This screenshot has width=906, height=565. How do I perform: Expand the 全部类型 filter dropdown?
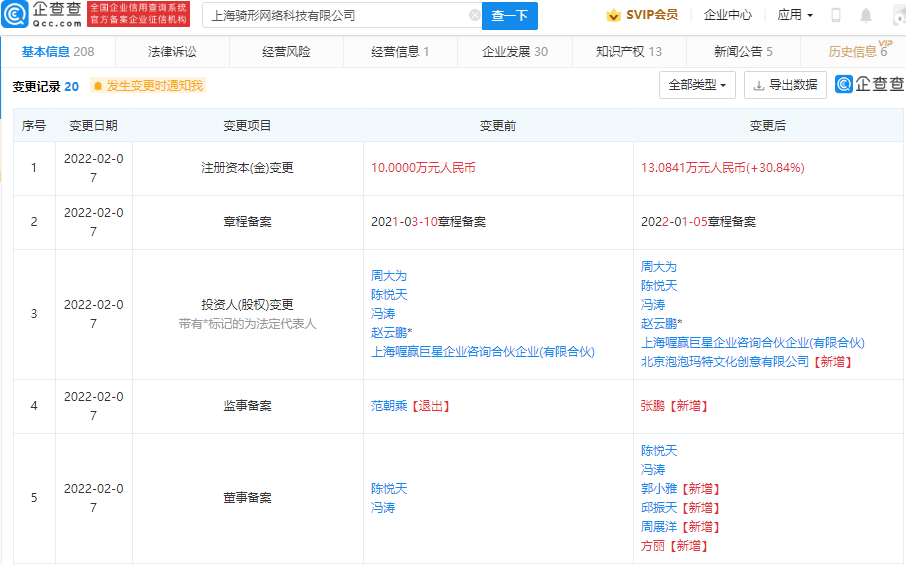[x=697, y=85]
